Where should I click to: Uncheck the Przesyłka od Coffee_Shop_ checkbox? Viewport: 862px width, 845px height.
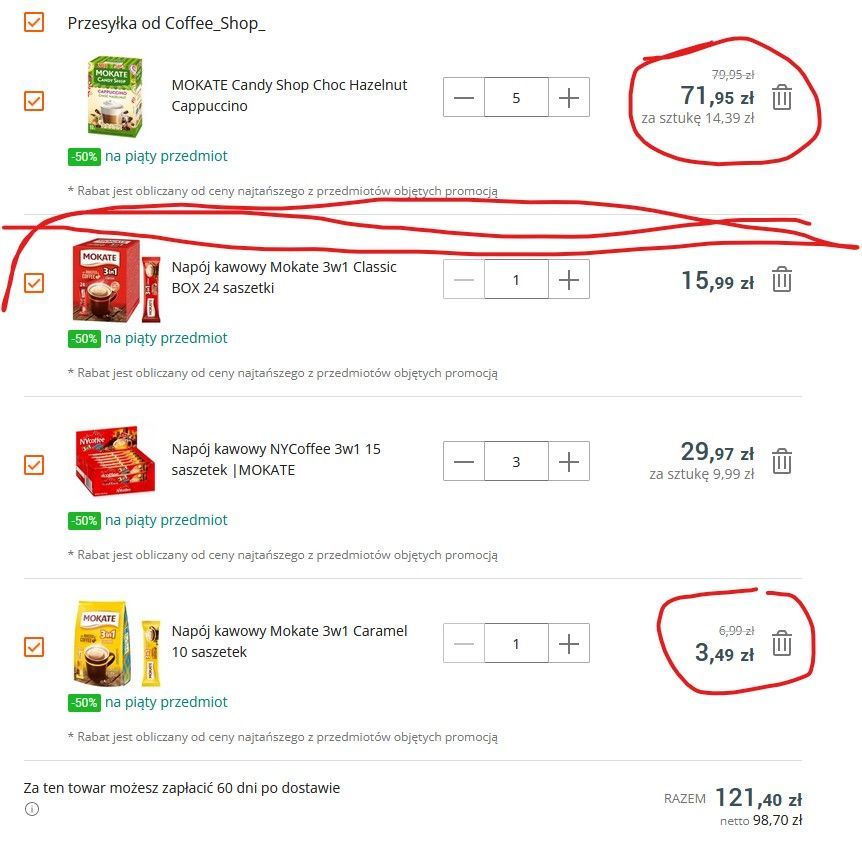pos(34,23)
